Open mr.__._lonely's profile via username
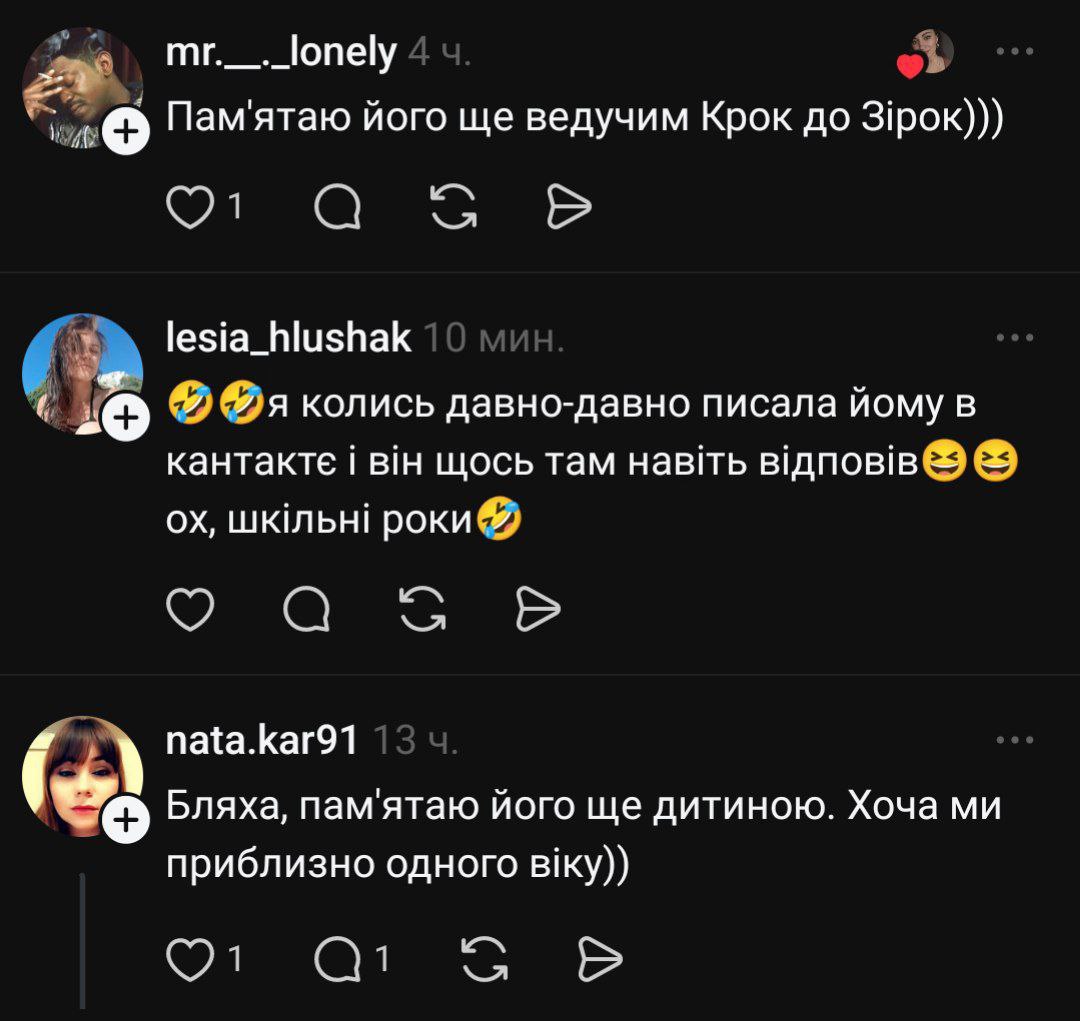This screenshot has height=1021, width=1080. [281, 52]
